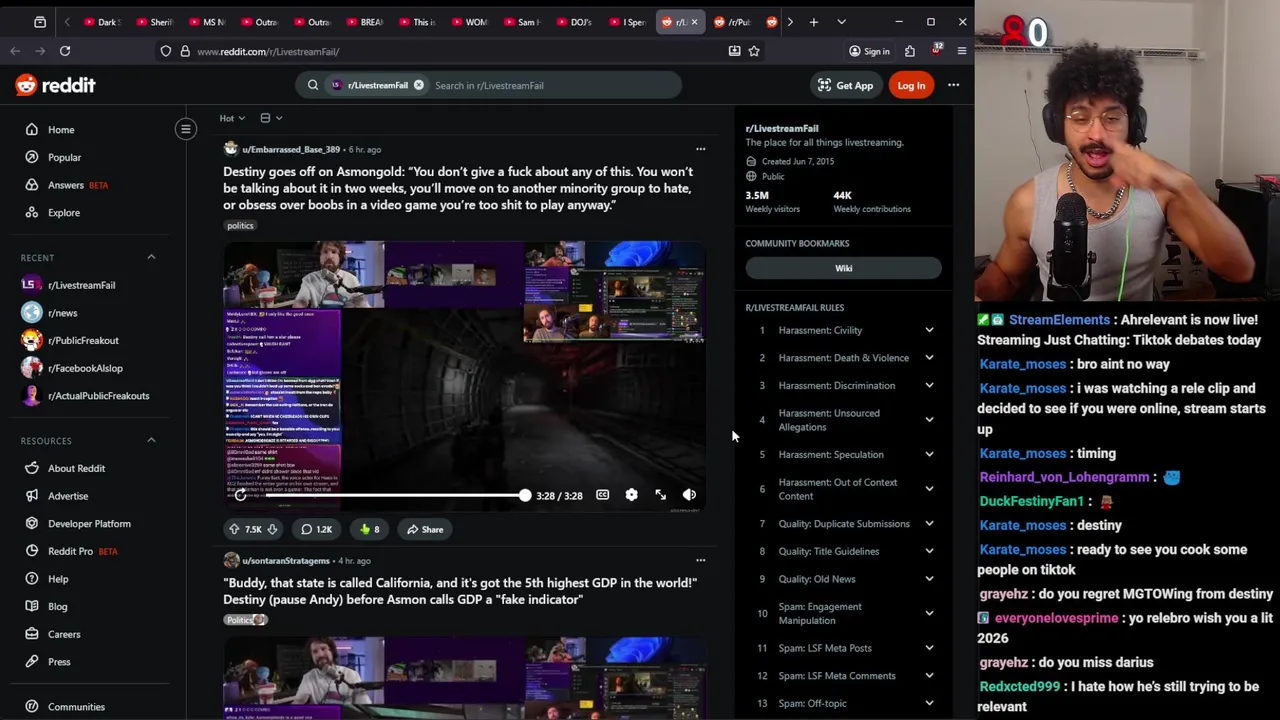
Task: Click the Log In button
Action: click(x=911, y=85)
